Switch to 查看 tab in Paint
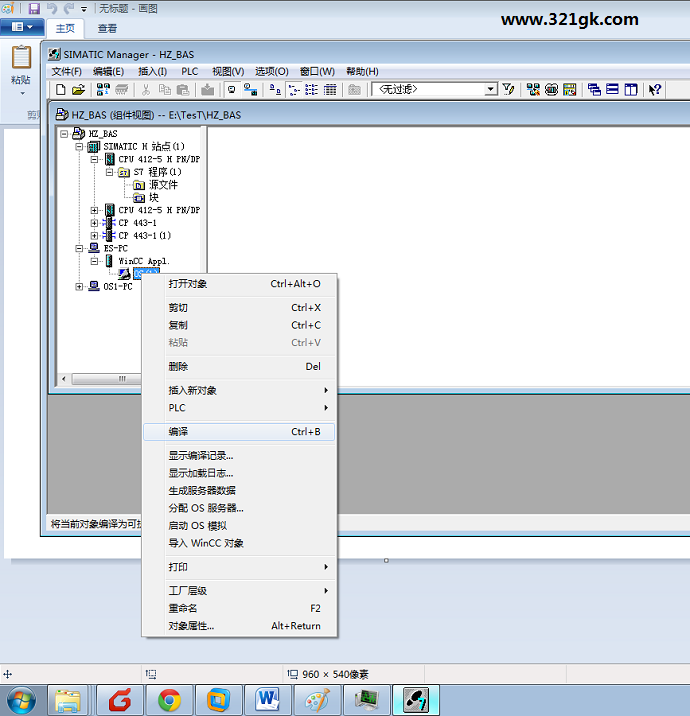The height and width of the screenshot is (716, 690). pos(107,29)
